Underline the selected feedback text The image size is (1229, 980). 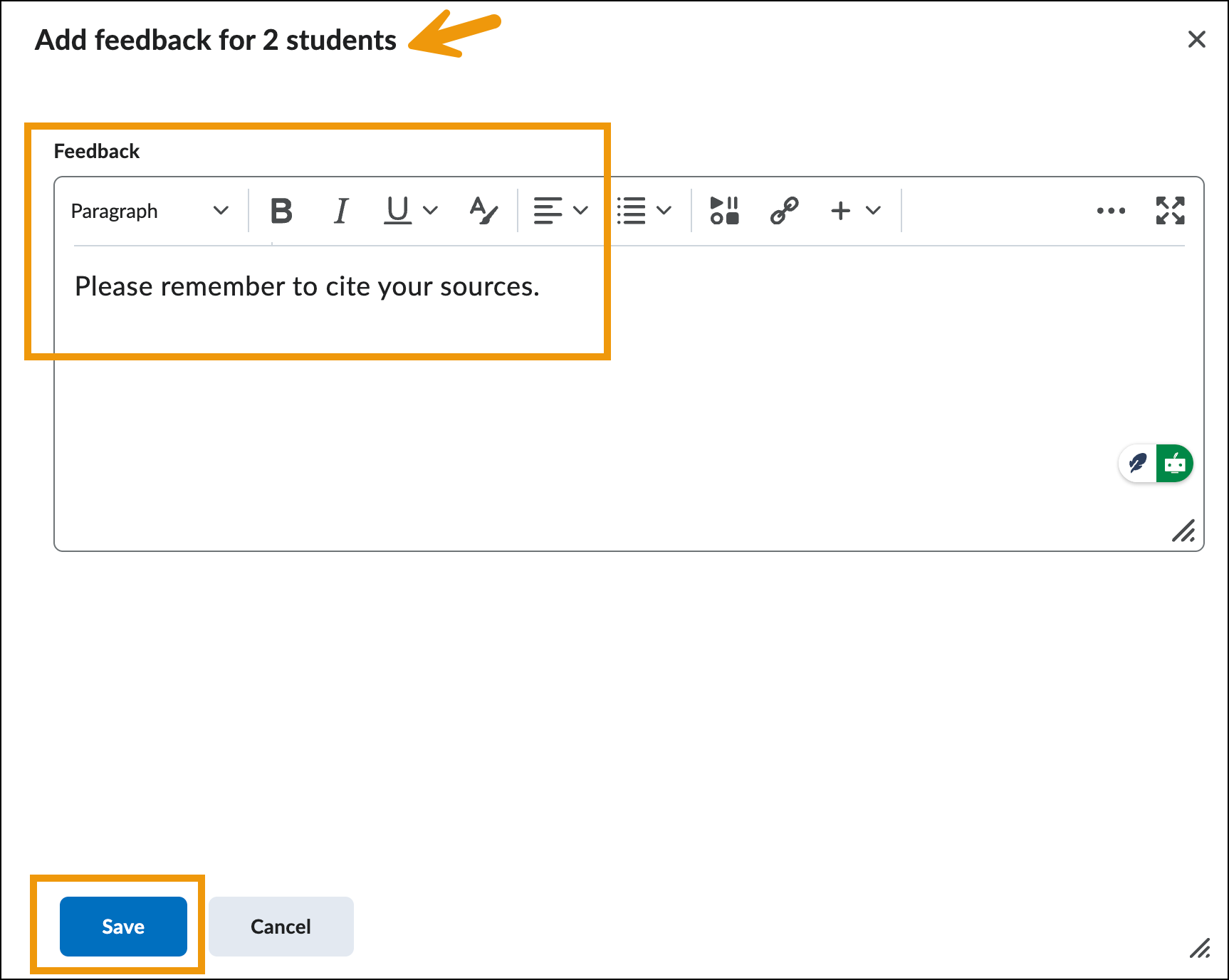tap(397, 211)
